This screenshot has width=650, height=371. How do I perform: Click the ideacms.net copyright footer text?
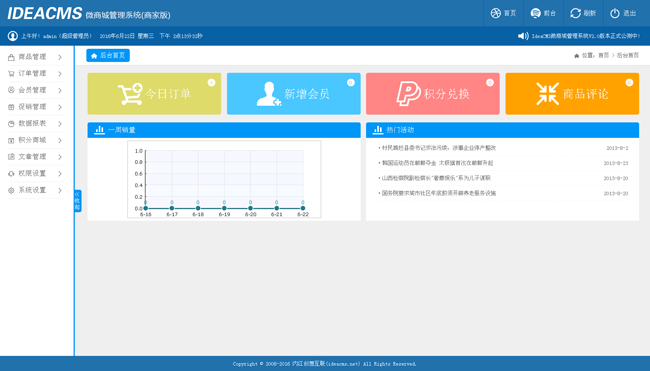pyautogui.click(x=325, y=364)
